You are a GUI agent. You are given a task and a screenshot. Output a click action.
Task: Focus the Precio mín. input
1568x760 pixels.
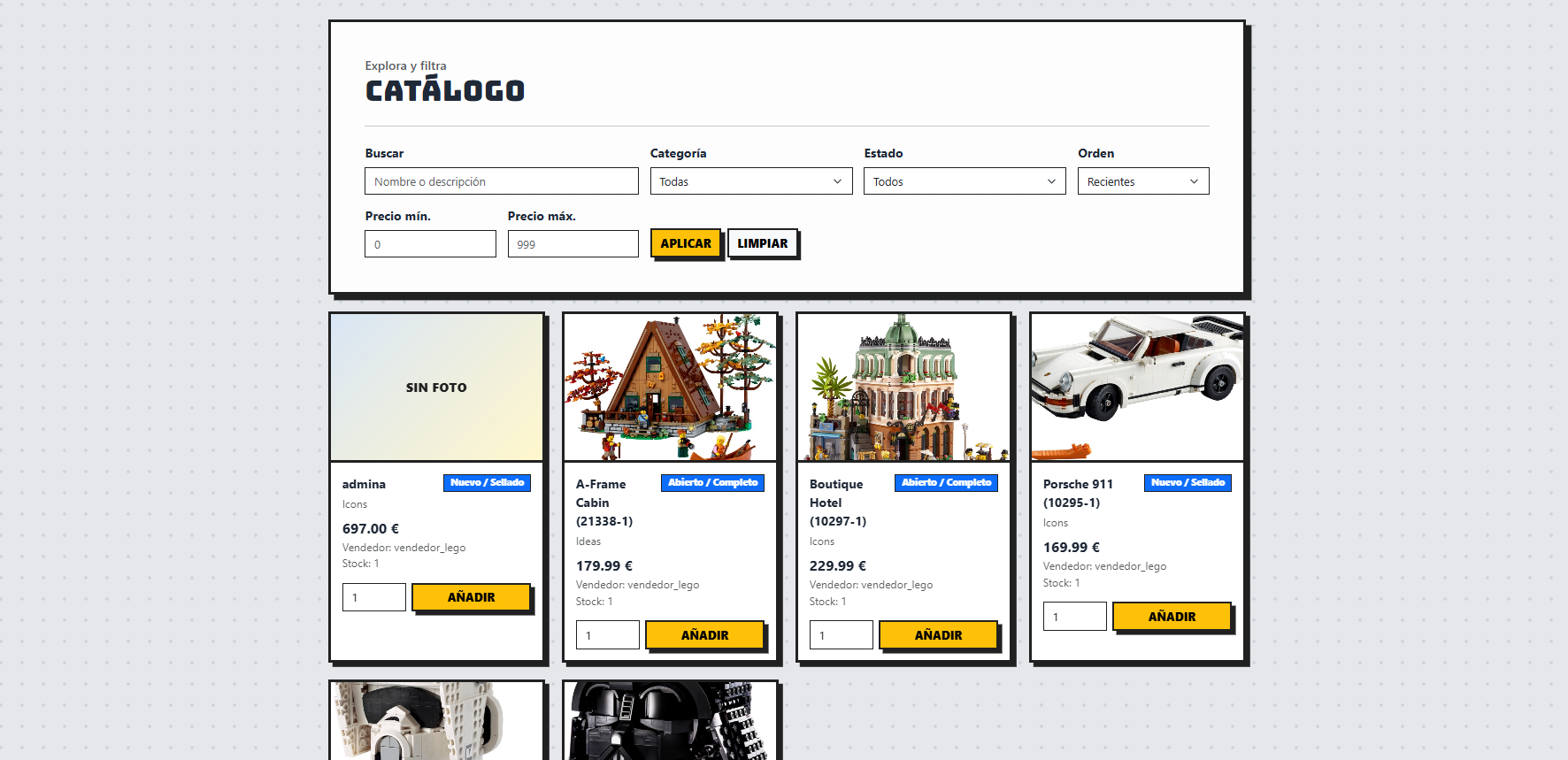tap(430, 244)
